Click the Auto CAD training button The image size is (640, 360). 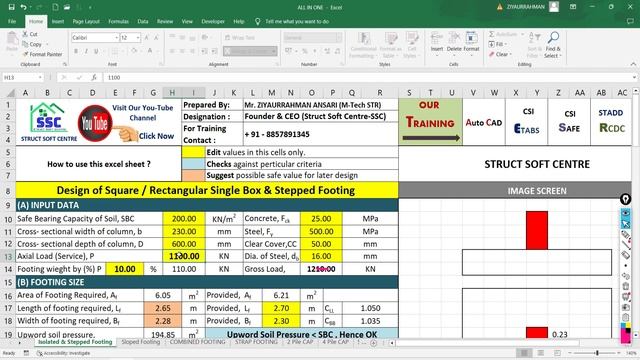[484, 122]
